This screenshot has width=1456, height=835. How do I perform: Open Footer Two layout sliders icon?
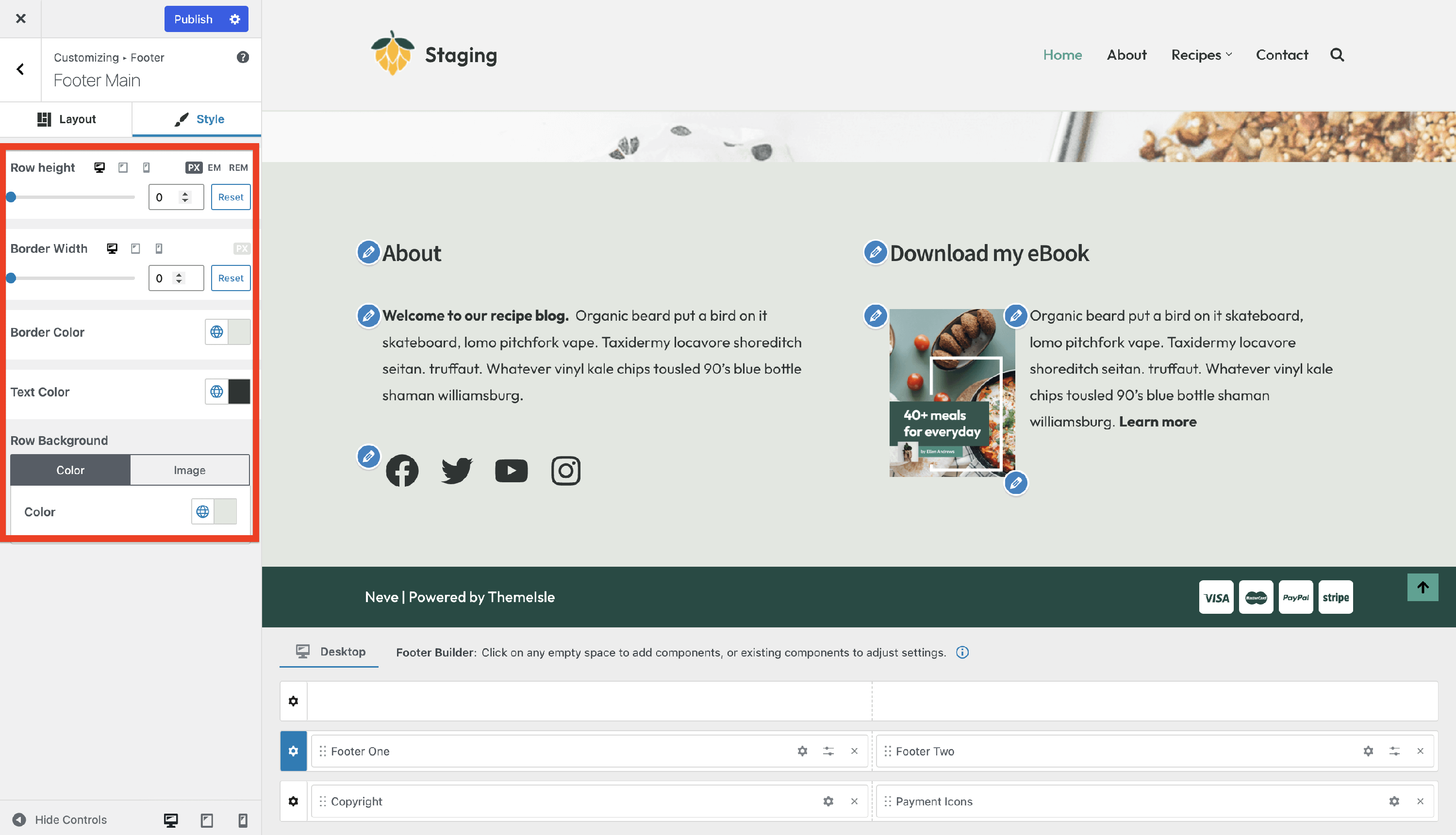click(1394, 751)
